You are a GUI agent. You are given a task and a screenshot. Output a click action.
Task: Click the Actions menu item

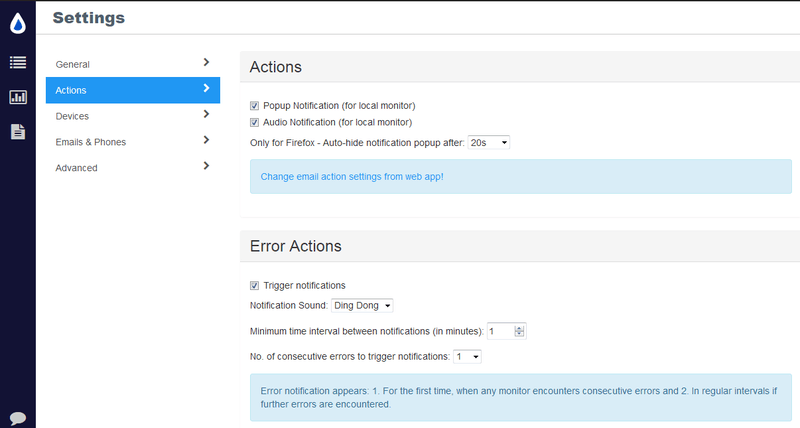132,90
